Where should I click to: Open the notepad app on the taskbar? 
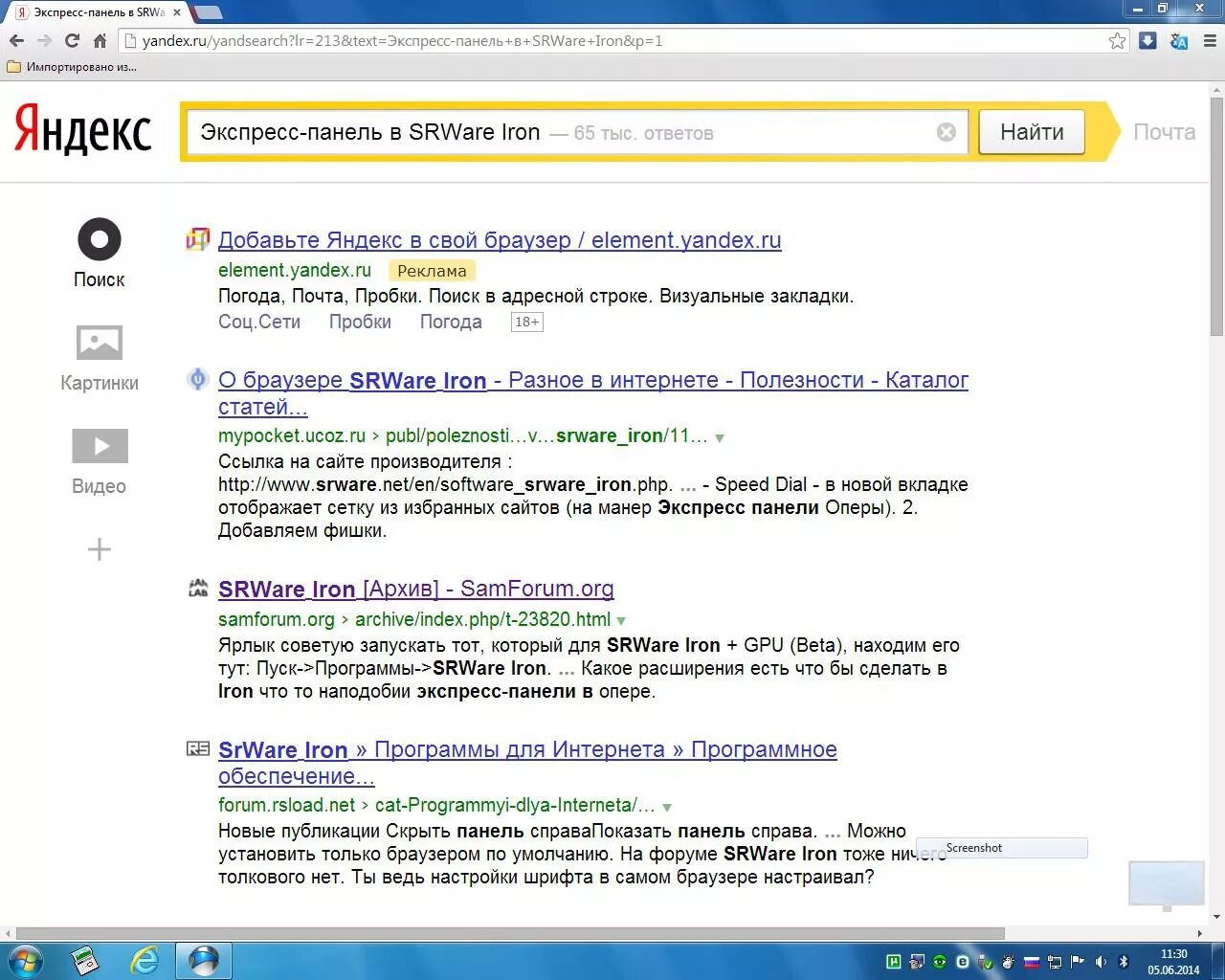point(85,961)
